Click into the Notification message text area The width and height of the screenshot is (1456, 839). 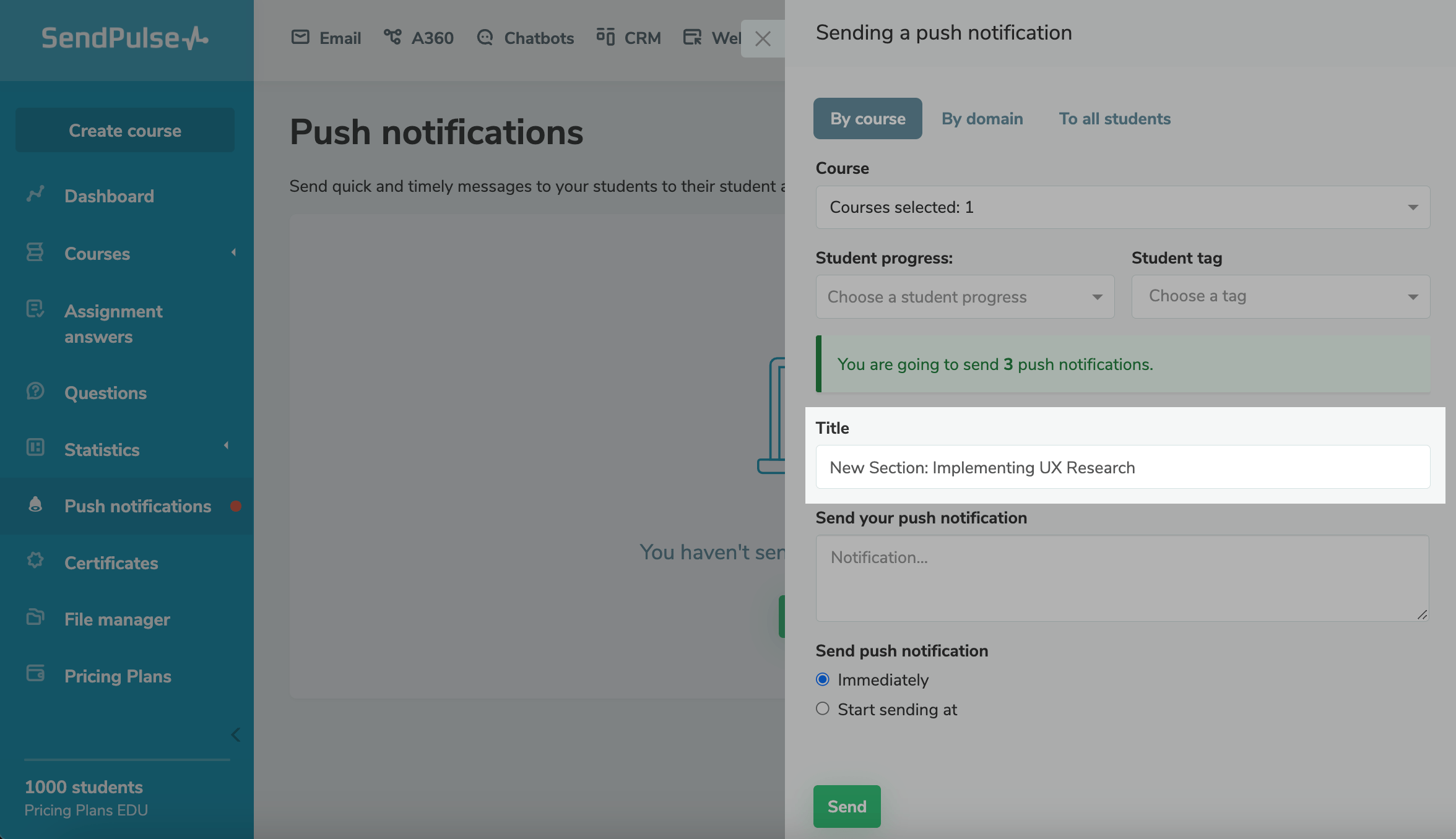tap(1122, 578)
